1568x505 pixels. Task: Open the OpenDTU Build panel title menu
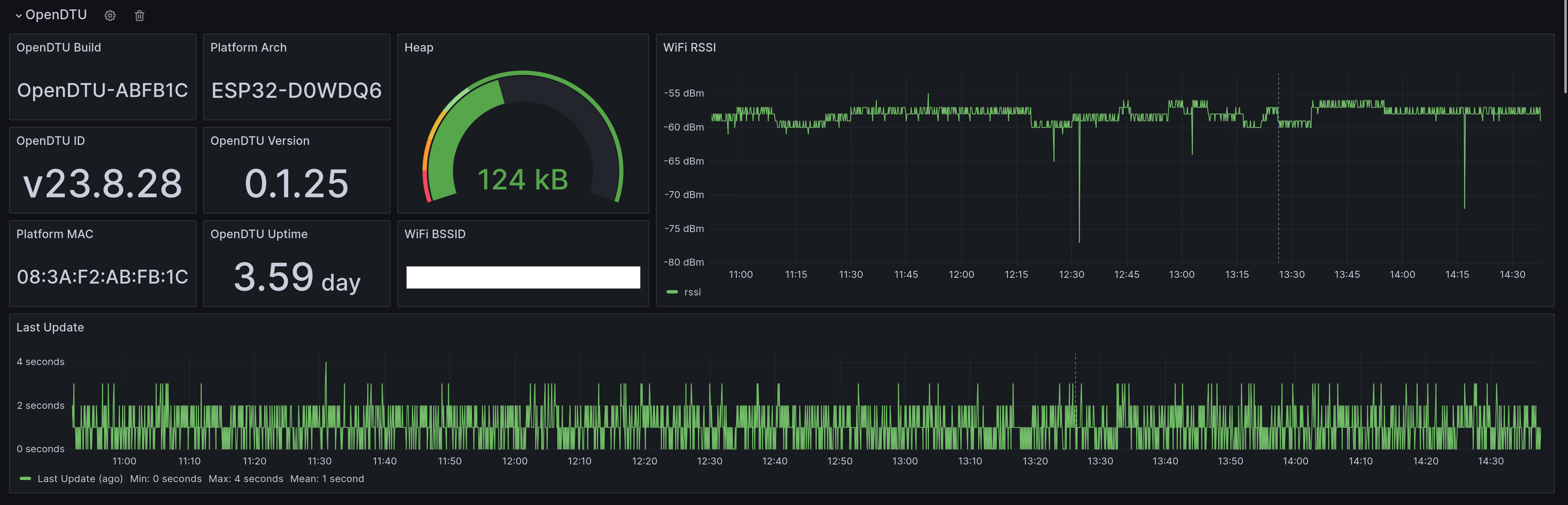59,47
